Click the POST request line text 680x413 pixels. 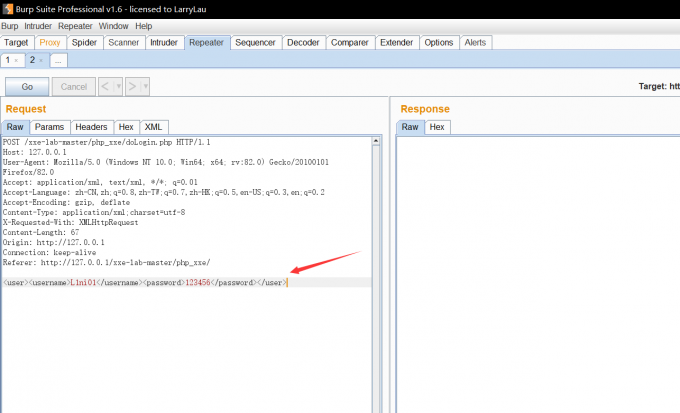107,142
